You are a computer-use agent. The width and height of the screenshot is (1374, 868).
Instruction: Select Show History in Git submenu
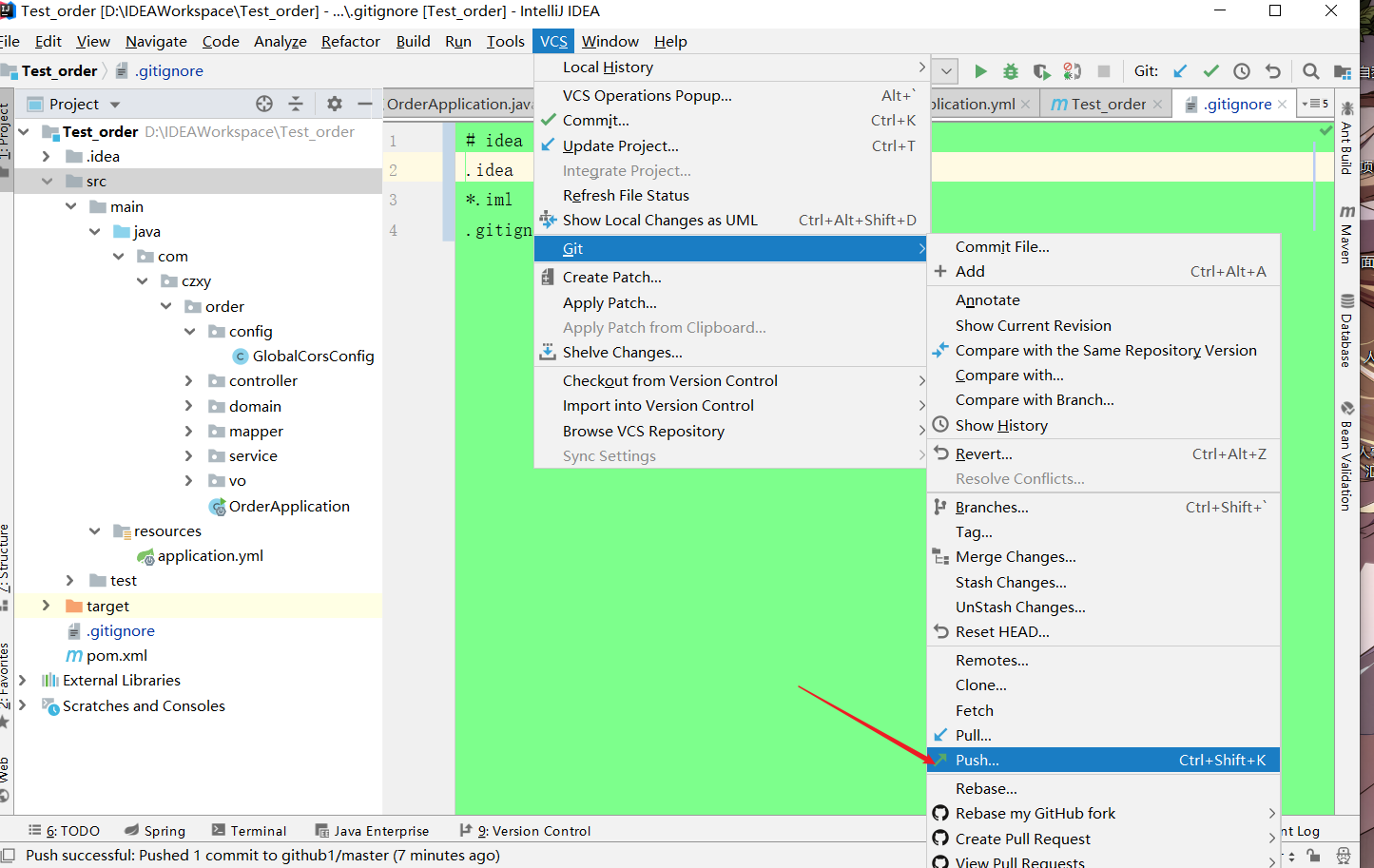click(x=1103, y=425)
